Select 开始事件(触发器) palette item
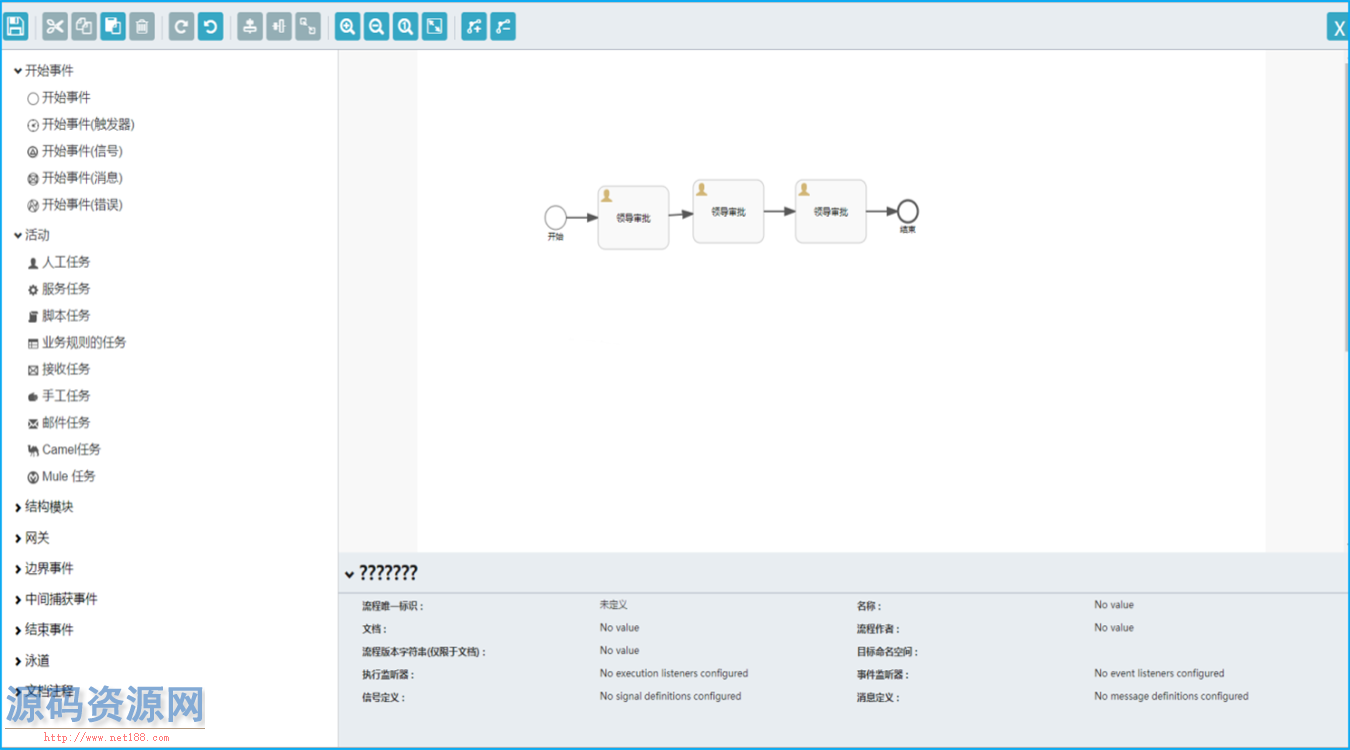This screenshot has width=1350, height=750. click(x=81, y=125)
